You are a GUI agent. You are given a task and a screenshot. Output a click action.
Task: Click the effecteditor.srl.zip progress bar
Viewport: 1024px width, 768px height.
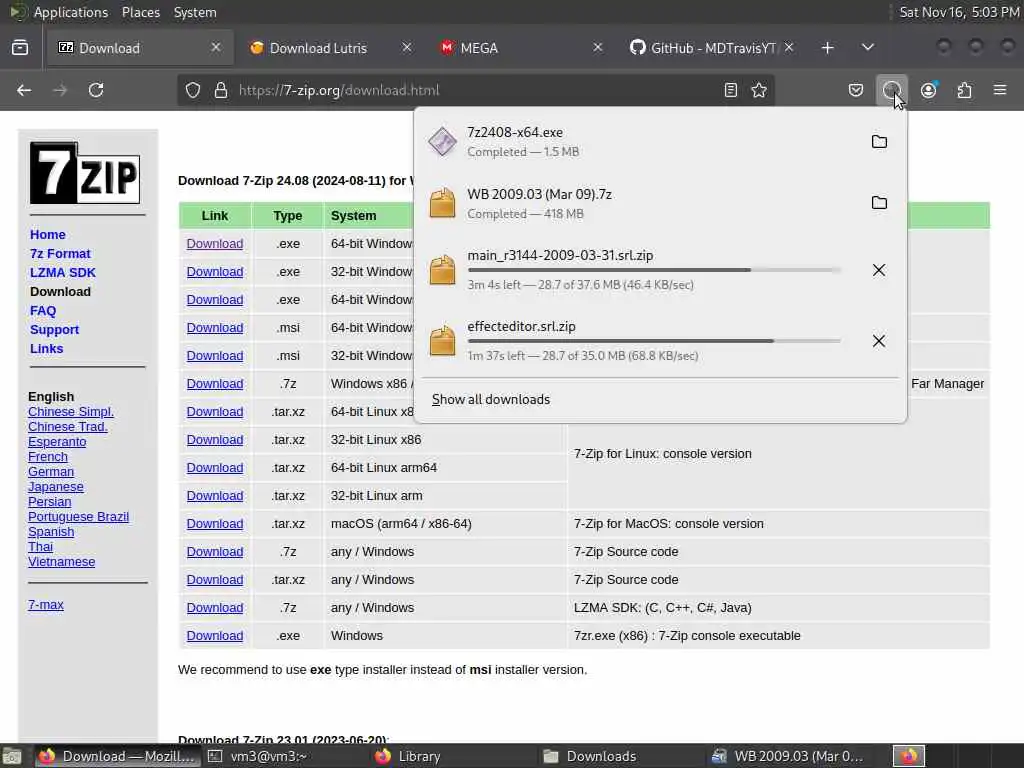click(x=654, y=341)
